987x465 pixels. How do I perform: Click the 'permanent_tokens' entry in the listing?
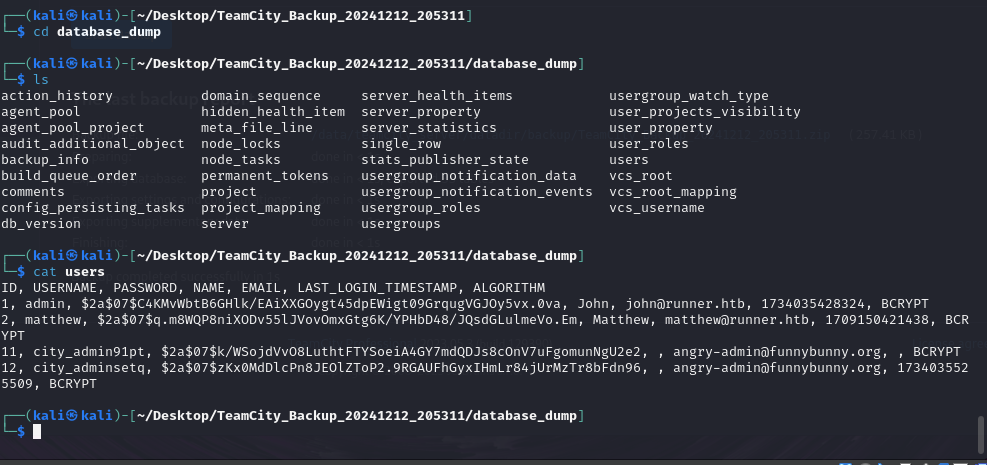click(x=265, y=176)
